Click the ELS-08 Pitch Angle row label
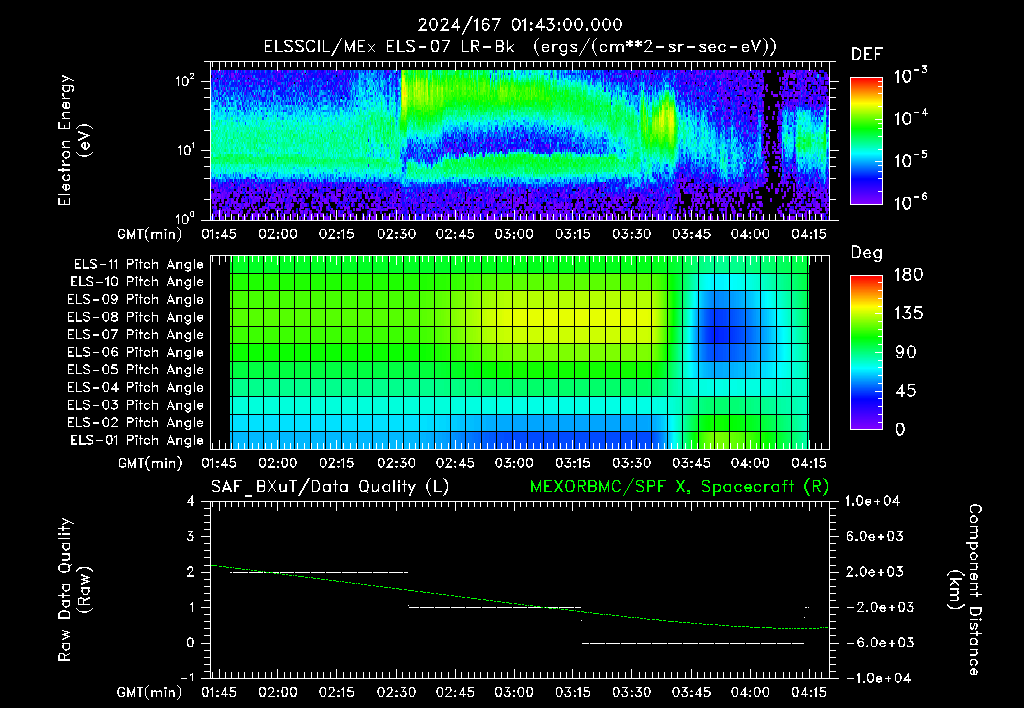Viewport: 1024px width, 708px height. 136,317
